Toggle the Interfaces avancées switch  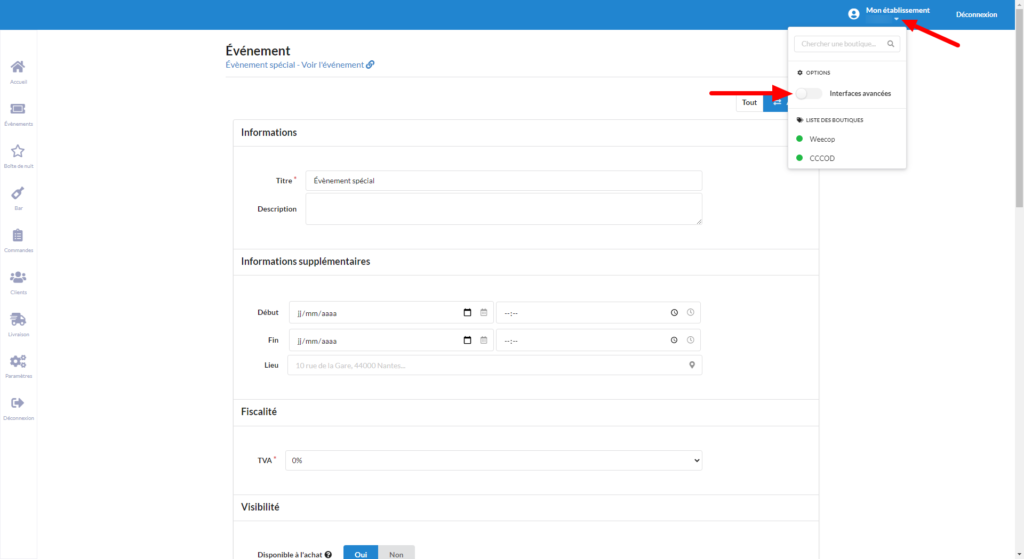pyautogui.click(x=808, y=93)
